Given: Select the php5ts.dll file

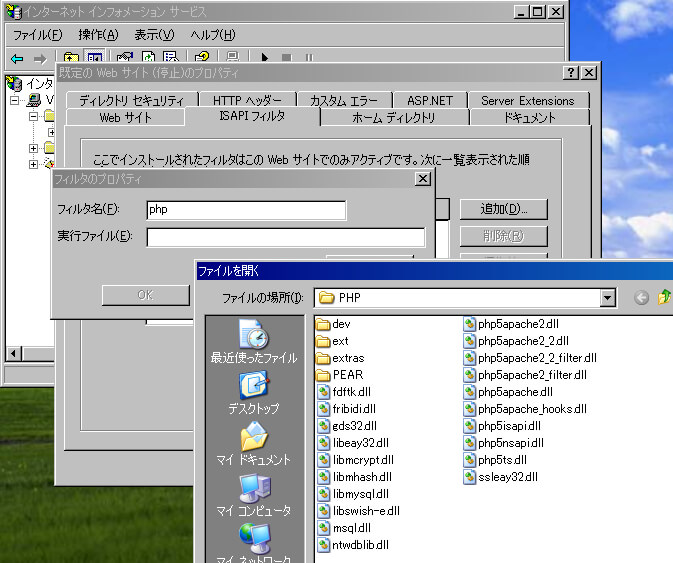Looking at the screenshot, I should pos(501,460).
